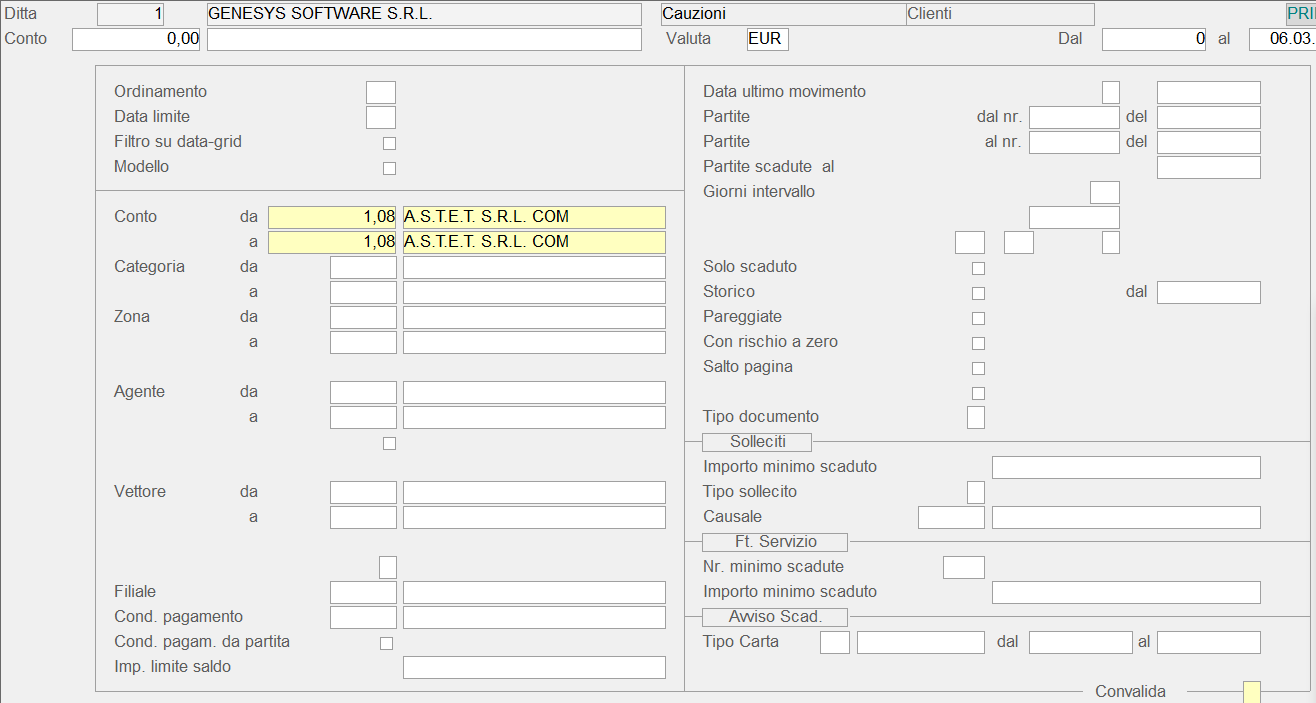Select the Tipo sollecito field
The height and width of the screenshot is (703, 1316).
tap(975, 492)
